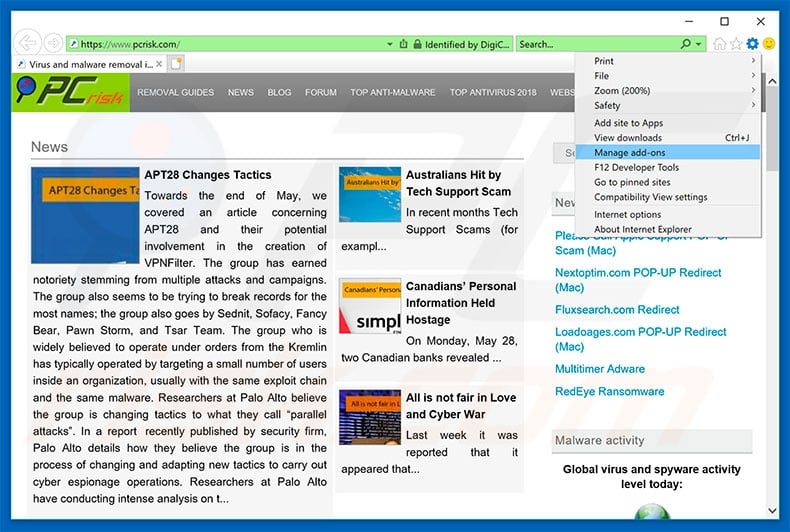The image size is (790, 532).
Task: Close the Virus and malware removal tab
Action: (159, 64)
